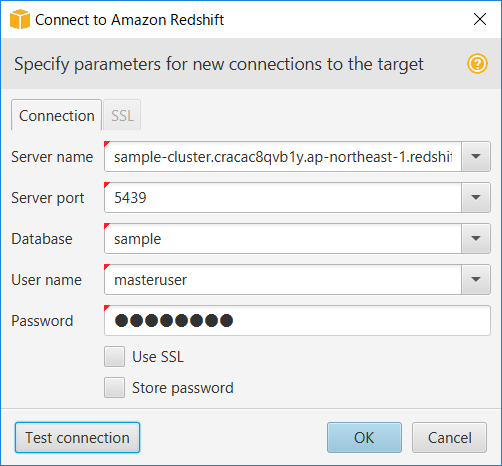Screen dimensions: 502x466
Task: Select the Connection tab
Action: click(x=56, y=115)
